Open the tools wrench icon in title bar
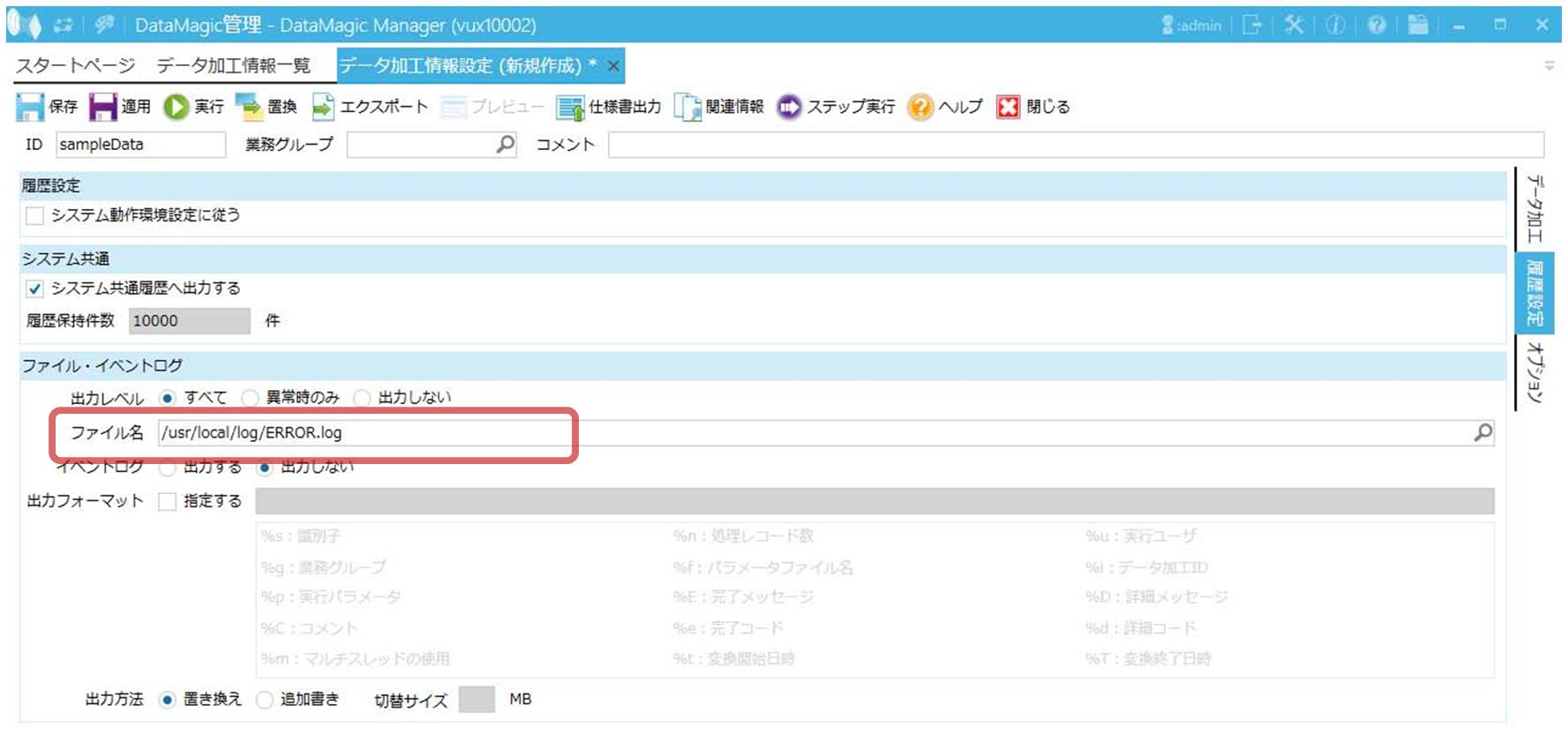 1294,25
